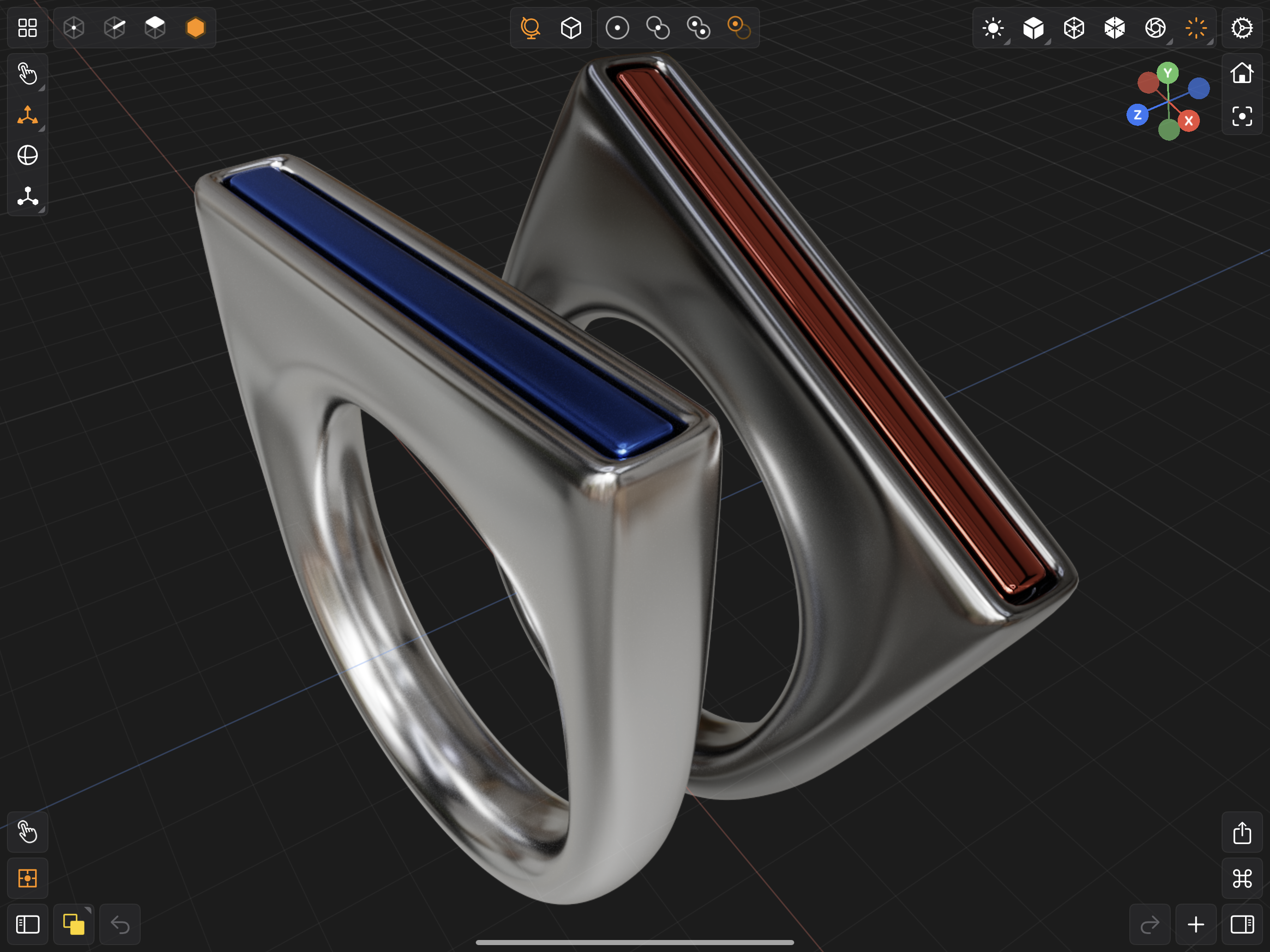Select the local orientation cube icon
The width and height of the screenshot is (1270, 952).
(x=571, y=28)
